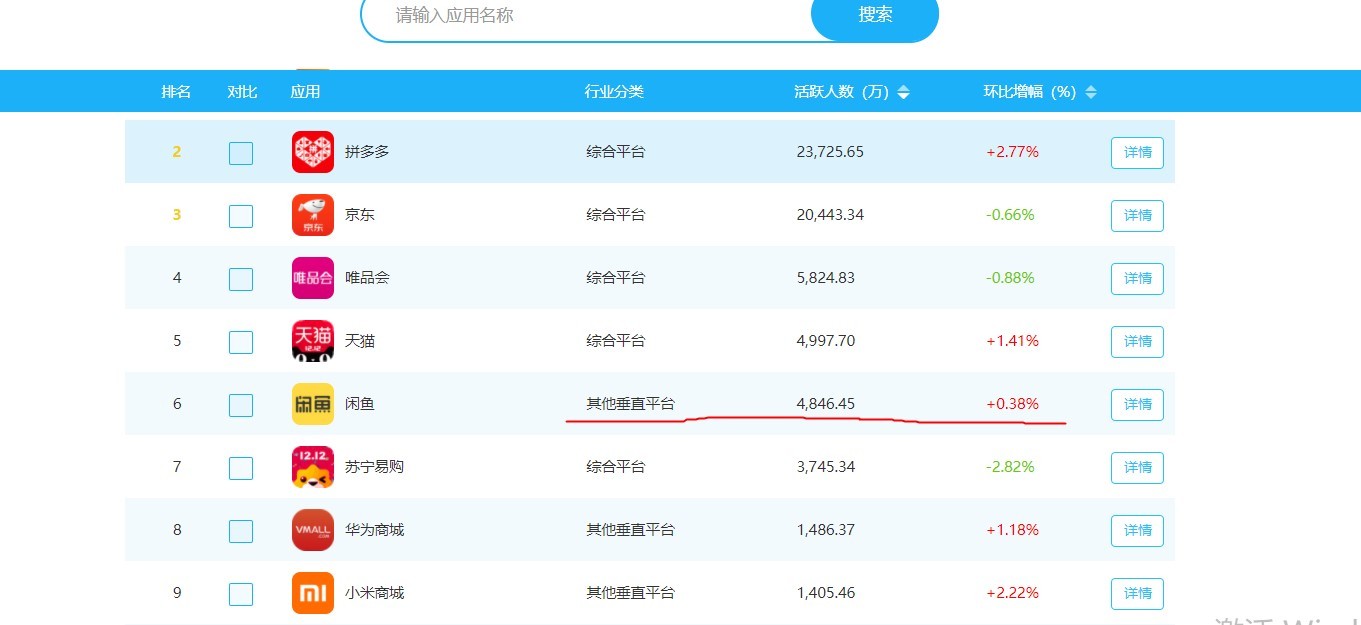Click the app name 苏宁易购
This screenshot has width=1361, height=625.
click(x=374, y=467)
